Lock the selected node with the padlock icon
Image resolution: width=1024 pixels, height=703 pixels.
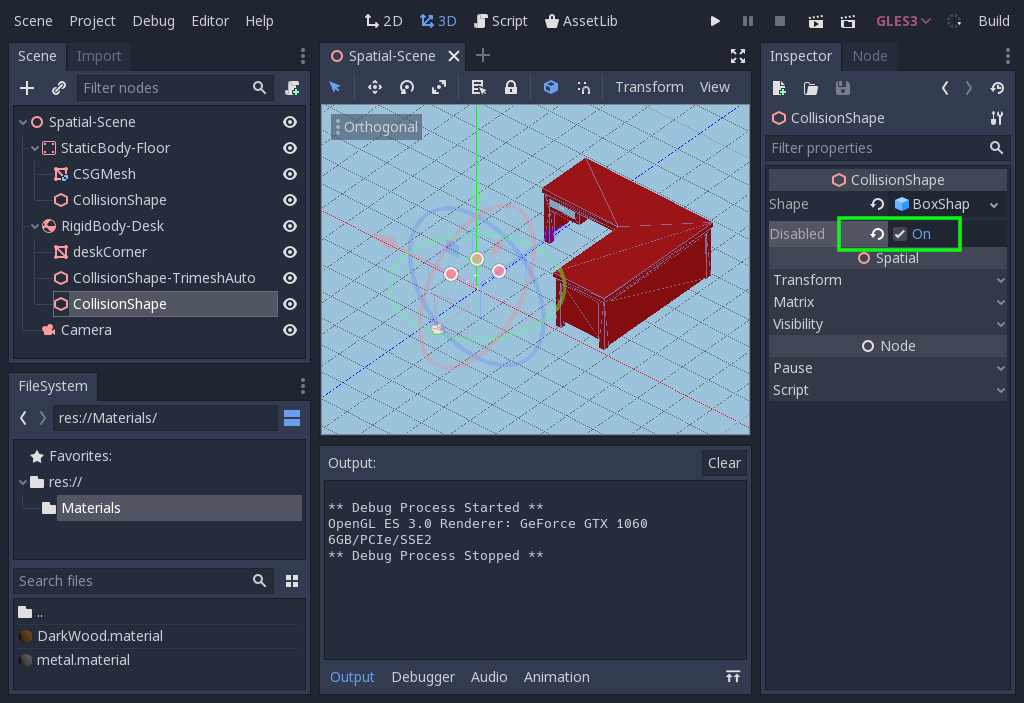[x=511, y=87]
